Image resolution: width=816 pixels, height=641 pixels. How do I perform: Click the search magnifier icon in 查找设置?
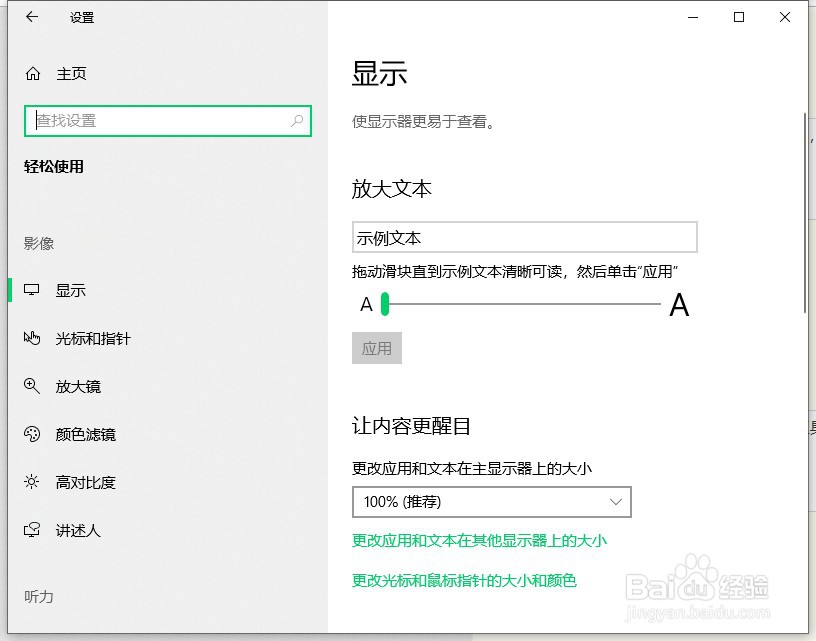click(x=297, y=121)
